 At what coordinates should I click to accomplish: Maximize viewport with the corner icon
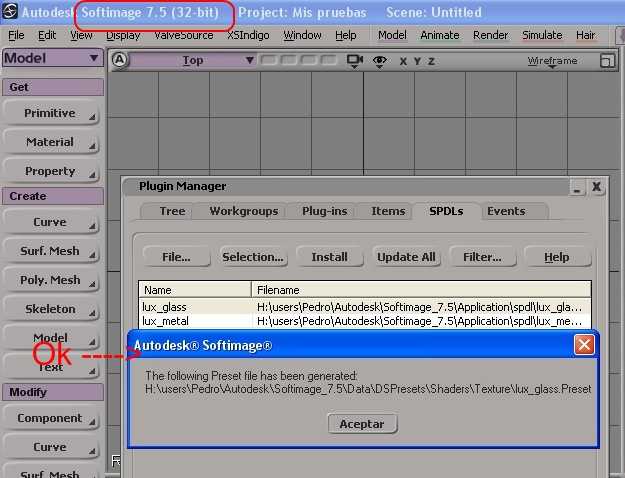(607, 61)
